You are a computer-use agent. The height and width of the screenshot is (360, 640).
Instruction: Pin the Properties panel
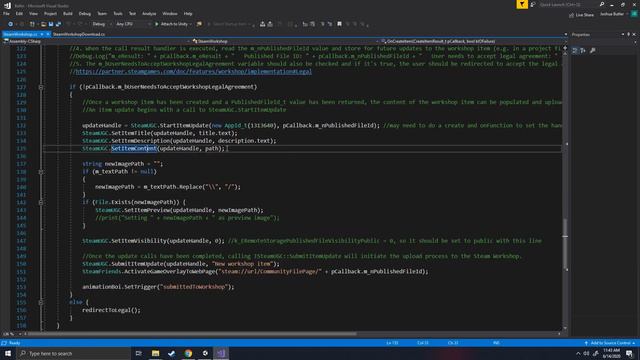coord(628,35)
